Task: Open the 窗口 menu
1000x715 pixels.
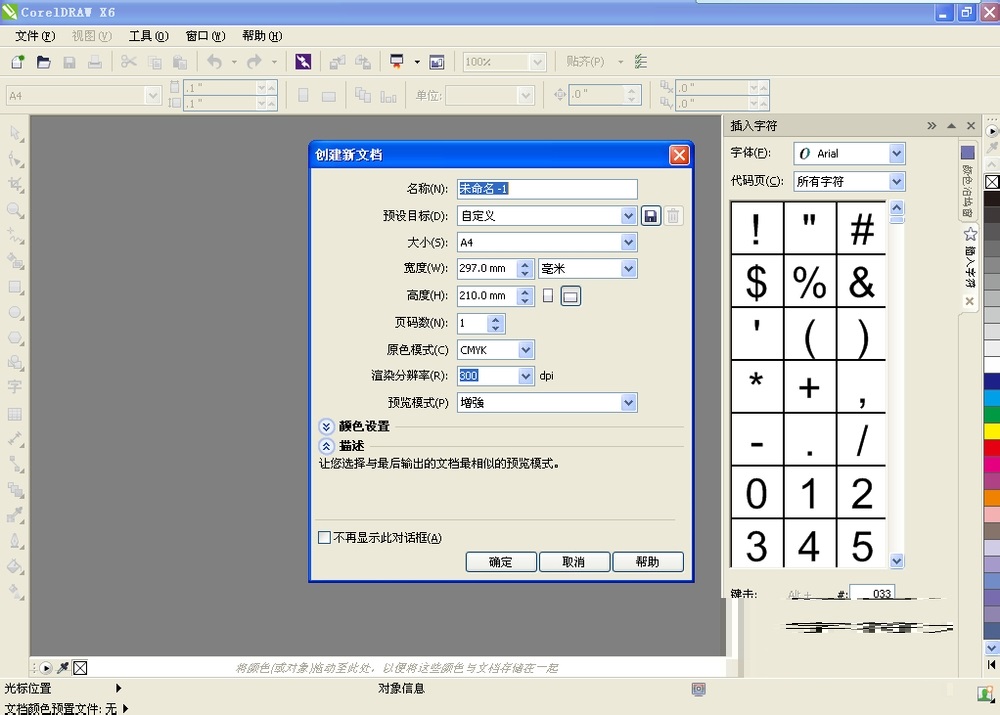Action: [x=205, y=36]
